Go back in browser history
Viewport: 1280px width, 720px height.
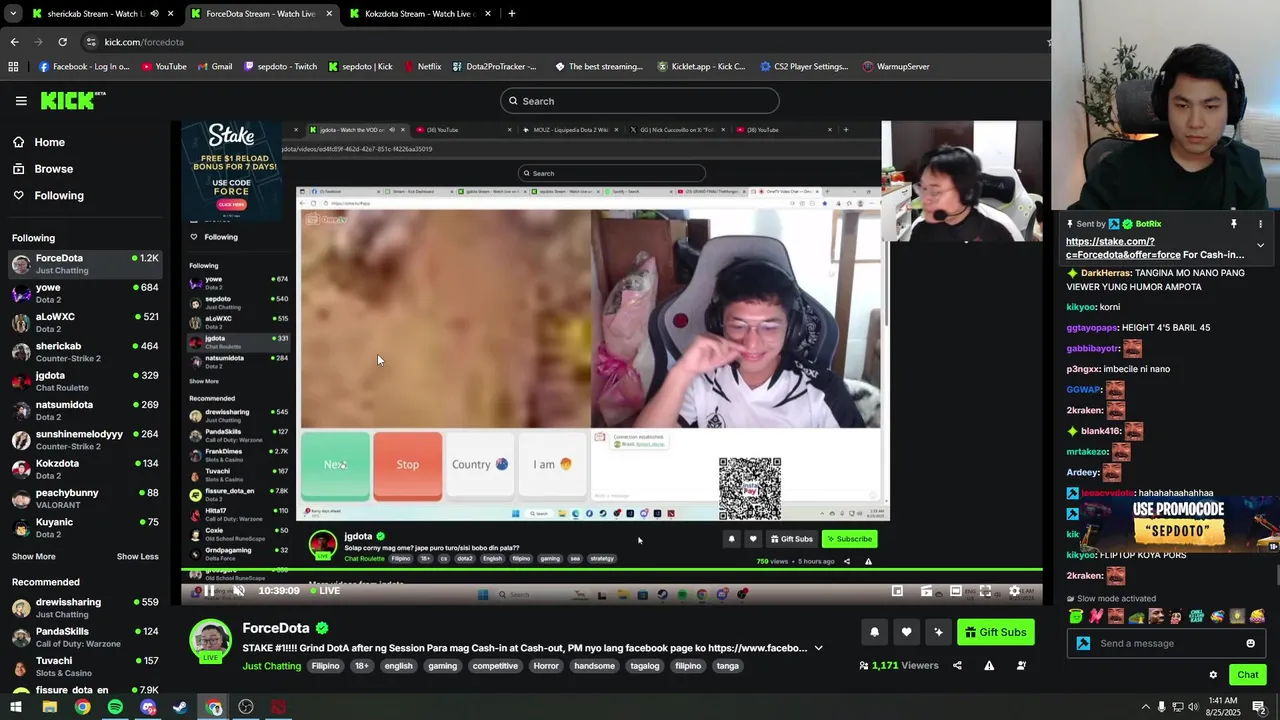pyautogui.click(x=14, y=42)
